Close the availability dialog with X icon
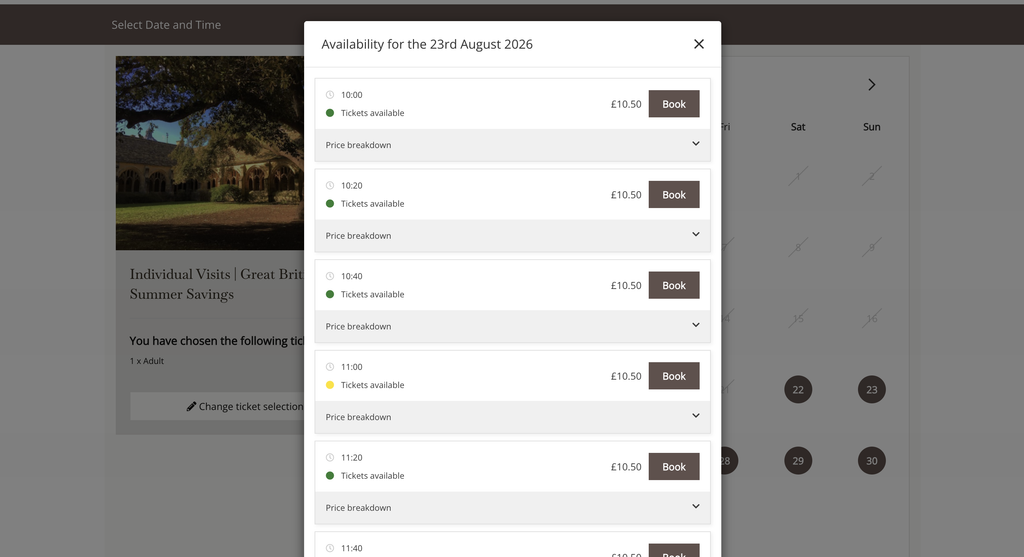 point(699,44)
